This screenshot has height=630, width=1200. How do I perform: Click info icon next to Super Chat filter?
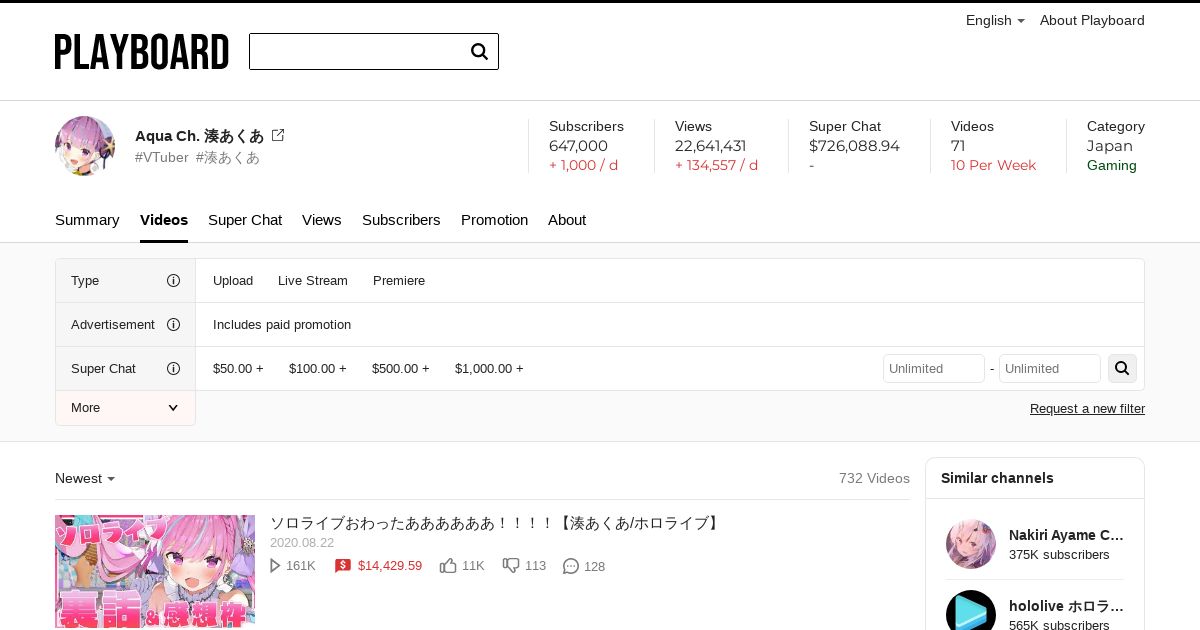coord(173,369)
